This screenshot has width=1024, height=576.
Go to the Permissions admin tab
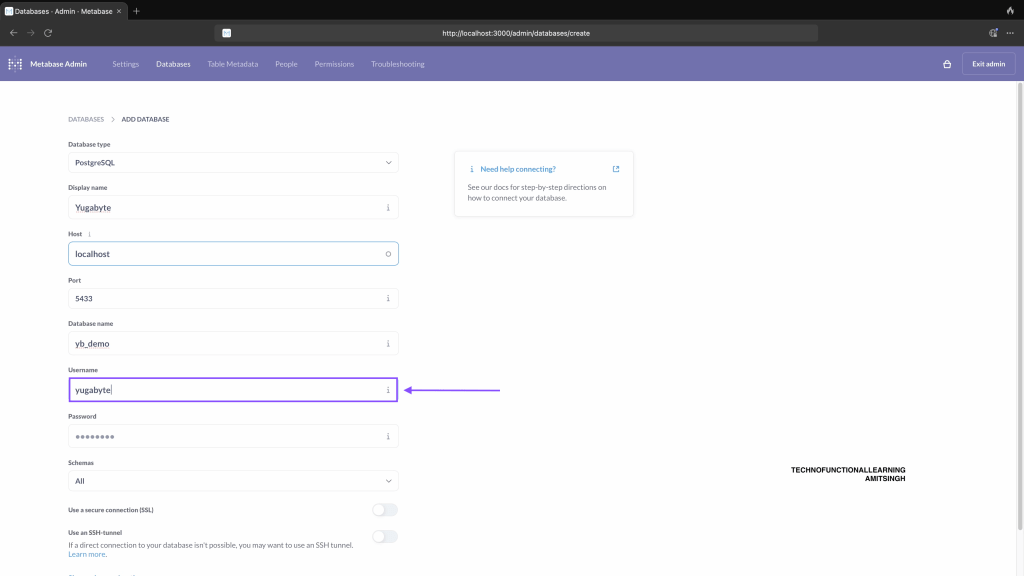click(334, 64)
